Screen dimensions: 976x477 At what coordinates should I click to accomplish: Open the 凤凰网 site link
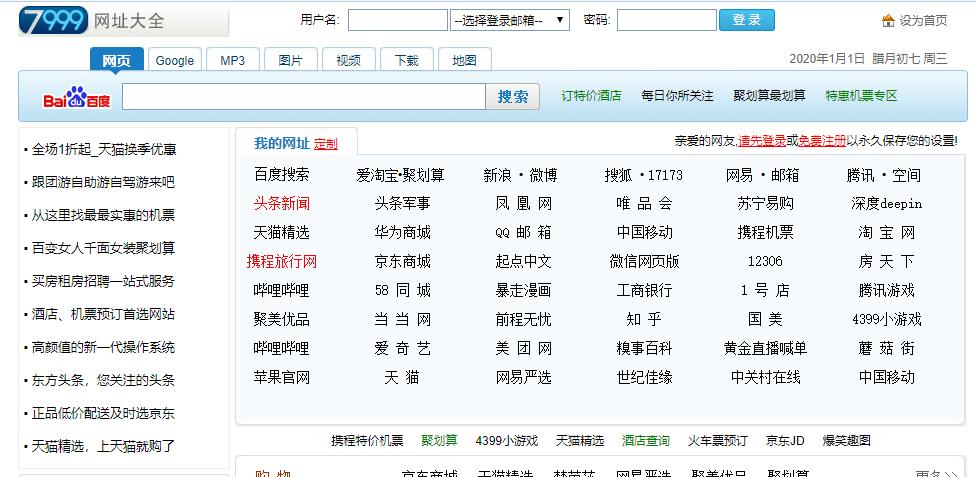(x=523, y=204)
